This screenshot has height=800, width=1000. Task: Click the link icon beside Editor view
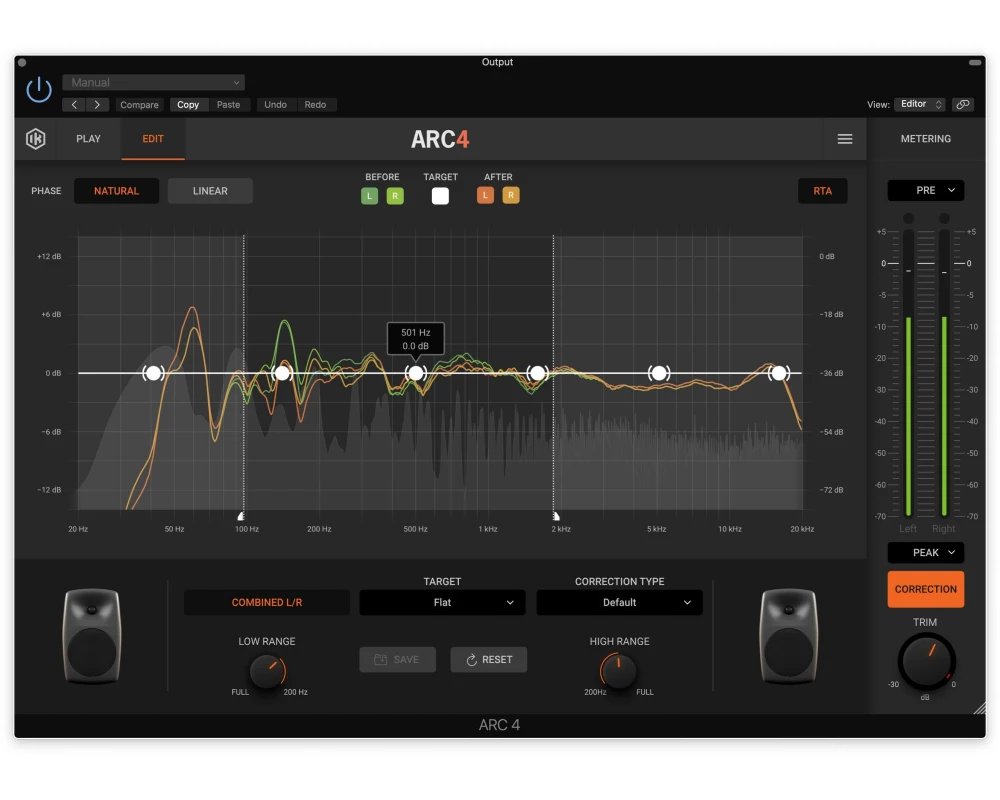click(x=962, y=104)
